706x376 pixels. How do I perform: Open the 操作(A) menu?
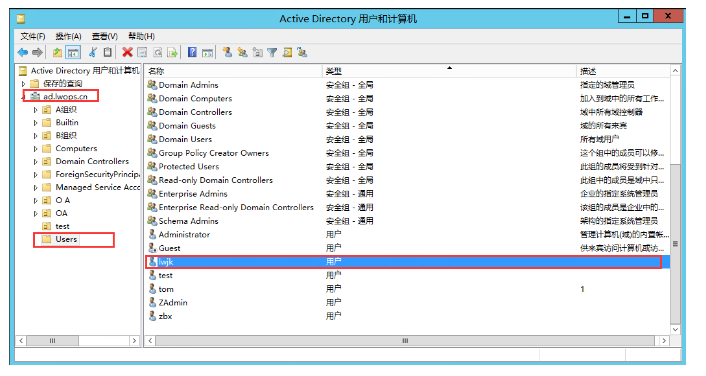coord(68,36)
